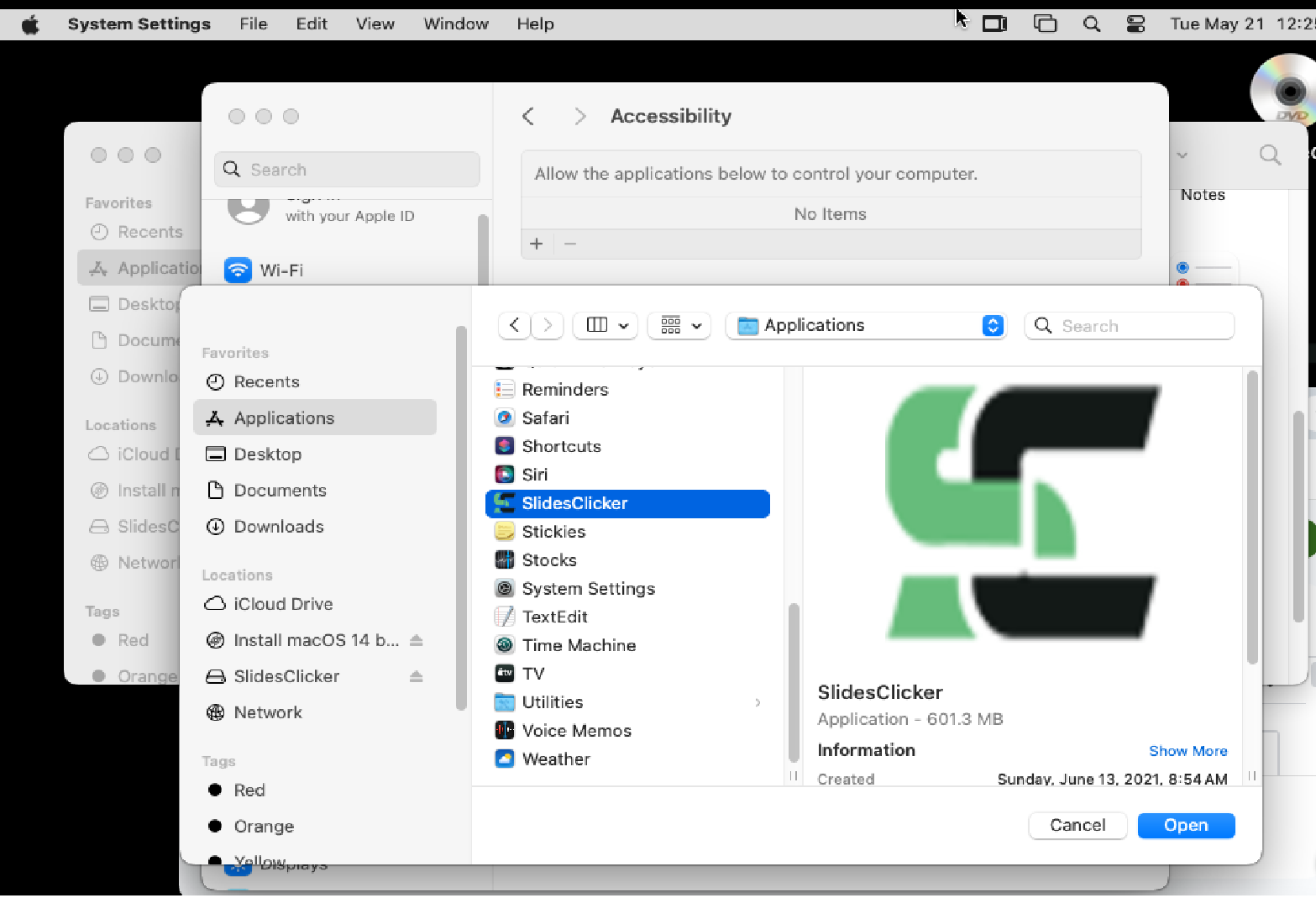Select the Red tag in dialog sidebar
1316x898 pixels.
[315, 790]
